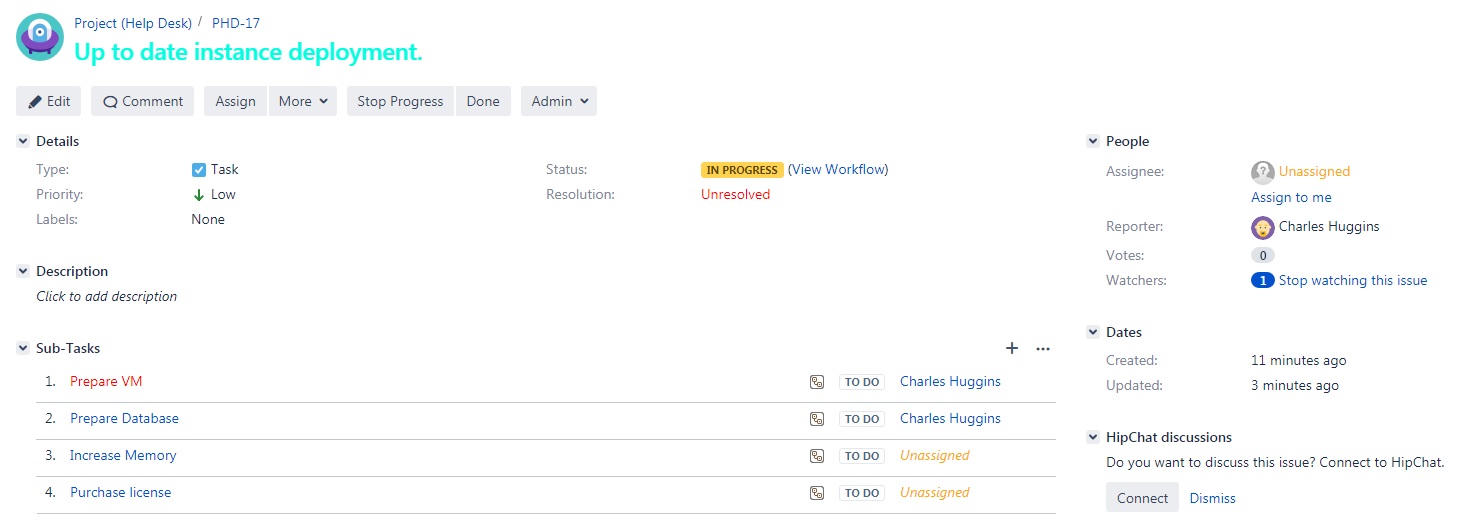Click the project avatar icon

tap(40, 37)
